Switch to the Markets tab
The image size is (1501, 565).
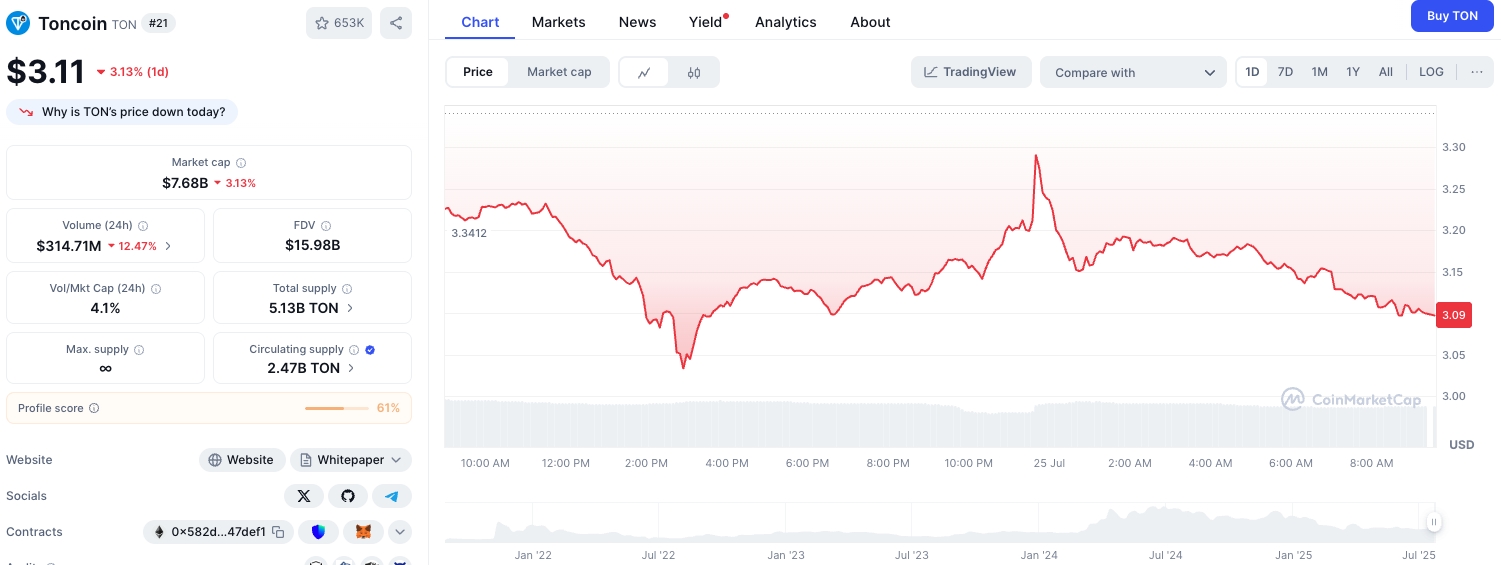[558, 22]
